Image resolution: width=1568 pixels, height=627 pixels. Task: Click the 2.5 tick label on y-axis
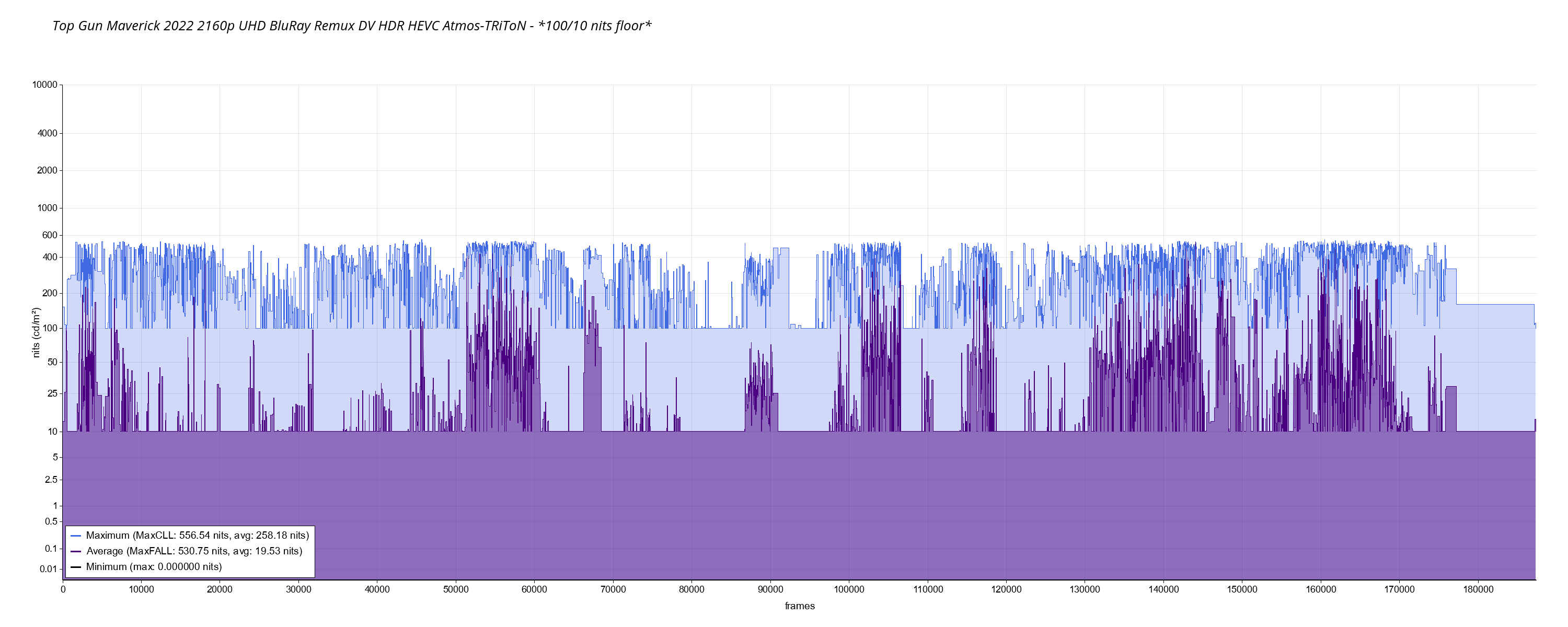tap(51, 480)
